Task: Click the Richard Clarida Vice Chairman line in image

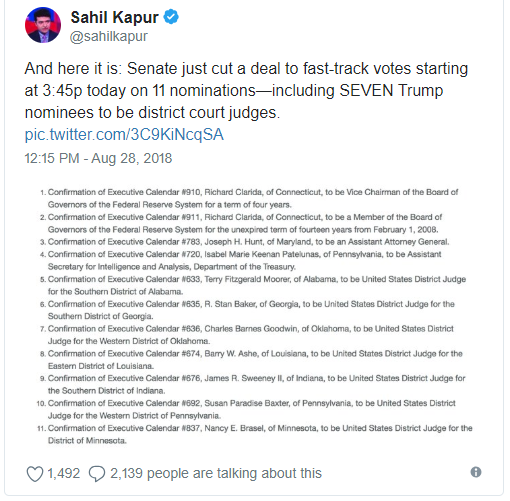Action: tap(249, 198)
